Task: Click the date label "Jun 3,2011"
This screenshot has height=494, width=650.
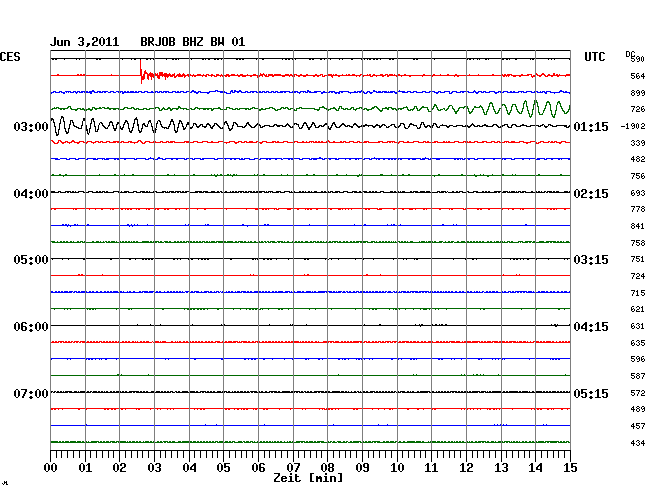Action: (x=84, y=42)
